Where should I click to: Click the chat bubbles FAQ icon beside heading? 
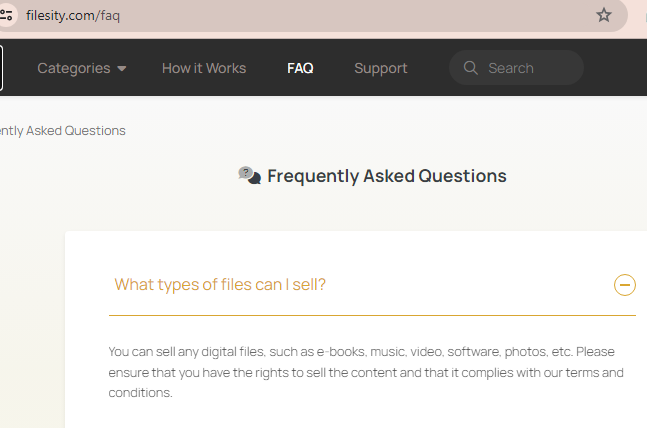(250, 175)
